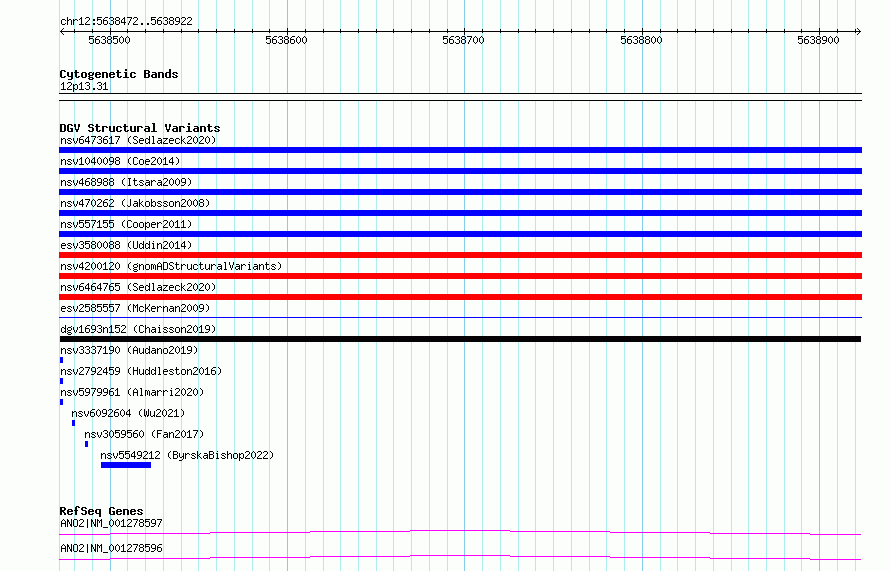Click the DGV Structural Variants track heading

140,128
